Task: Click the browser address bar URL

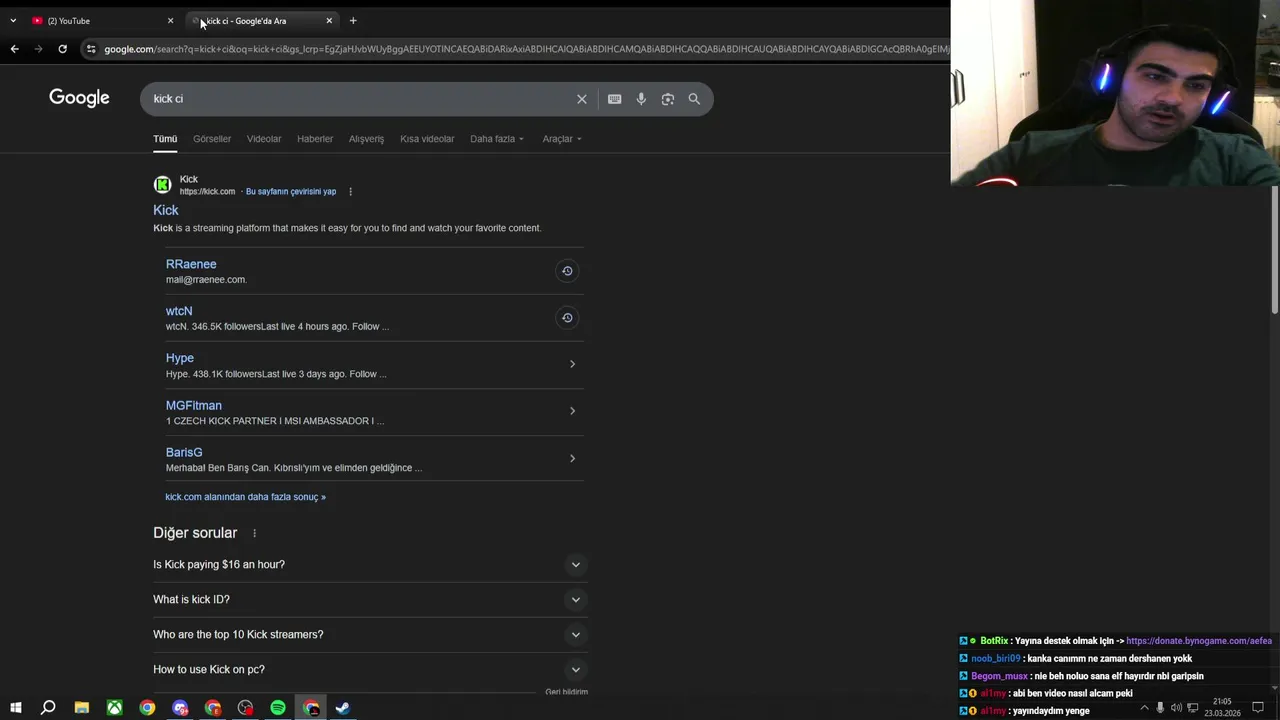Action: (525, 49)
